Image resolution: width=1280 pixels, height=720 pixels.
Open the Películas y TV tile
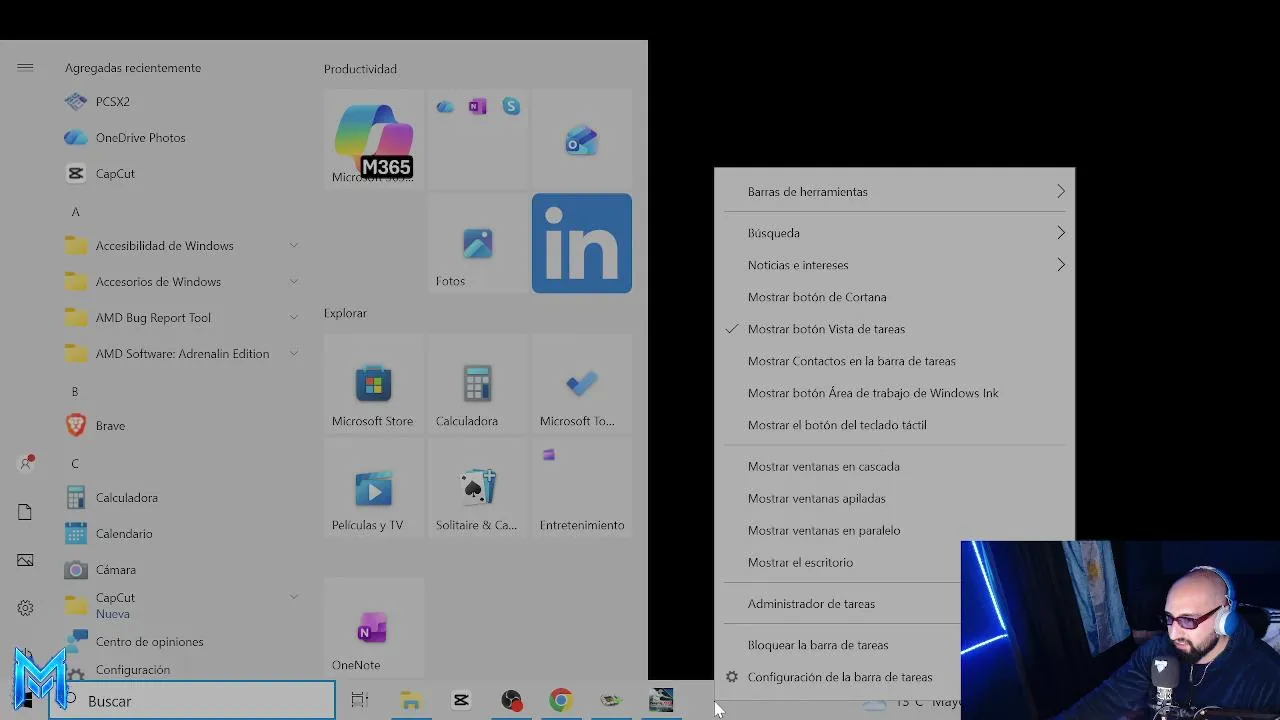pyautogui.click(x=374, y=488)
